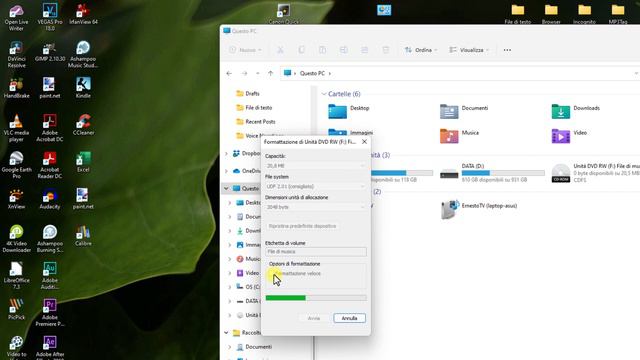Click the GIMP 2.10.30 desktop shortcut
640x360 pixels.
tap(50, 51)
